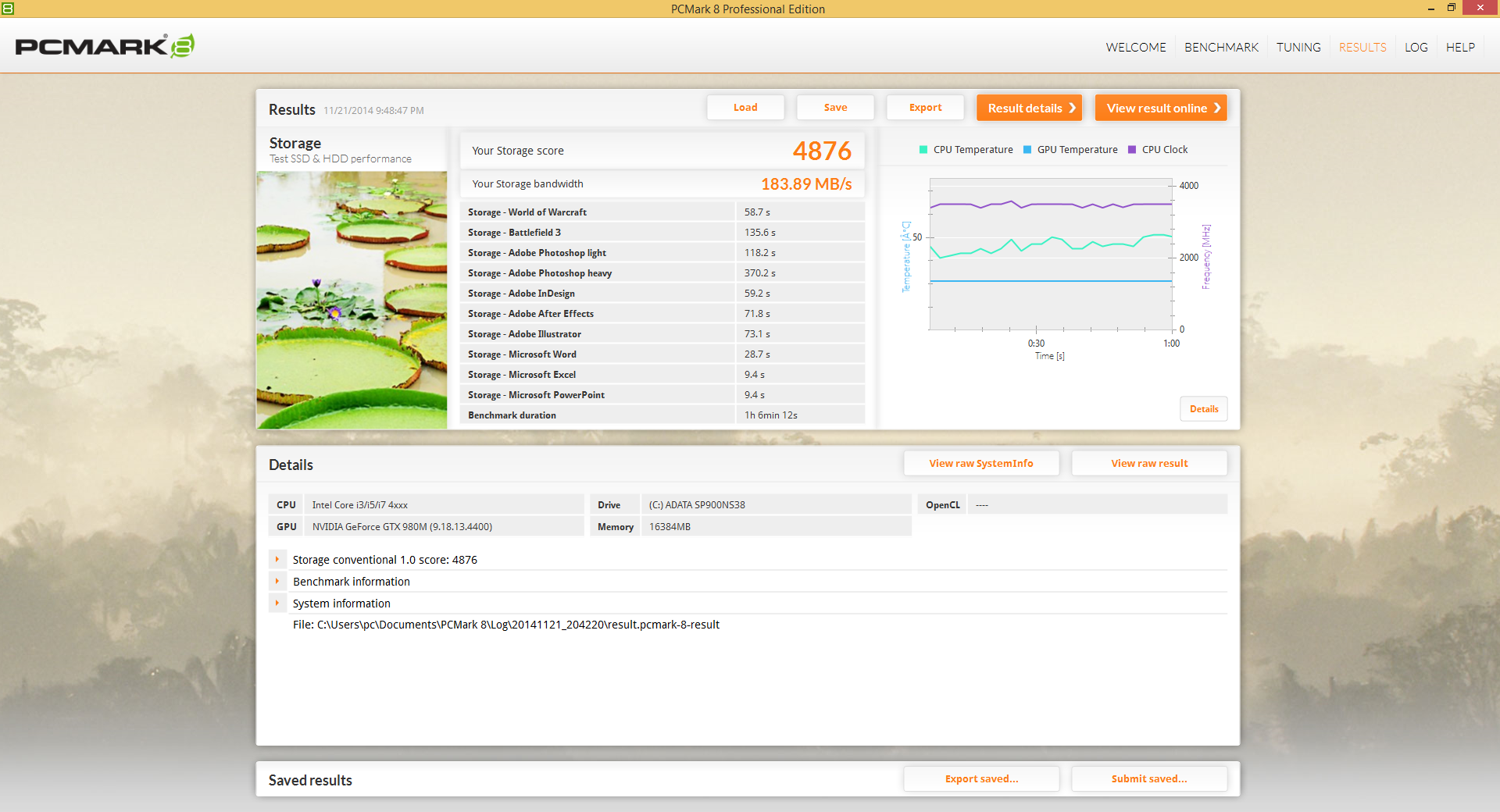This screenshot has width=1500, height=812.
Task: Select Storage - Adobe Photoshop light row
Action: pyautogui.click(x=662, y=253)
